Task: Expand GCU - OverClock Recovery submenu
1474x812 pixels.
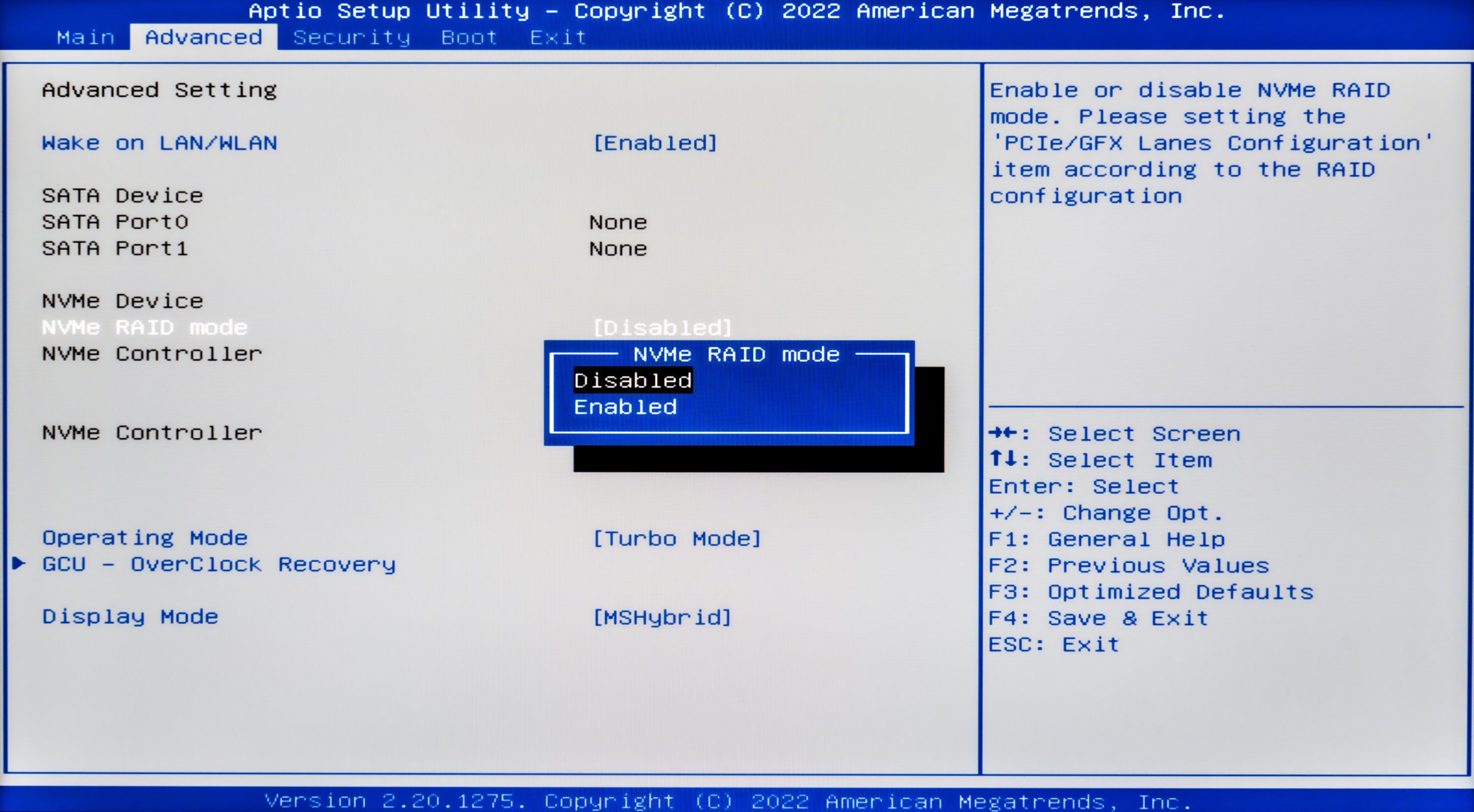Action: 219,565
